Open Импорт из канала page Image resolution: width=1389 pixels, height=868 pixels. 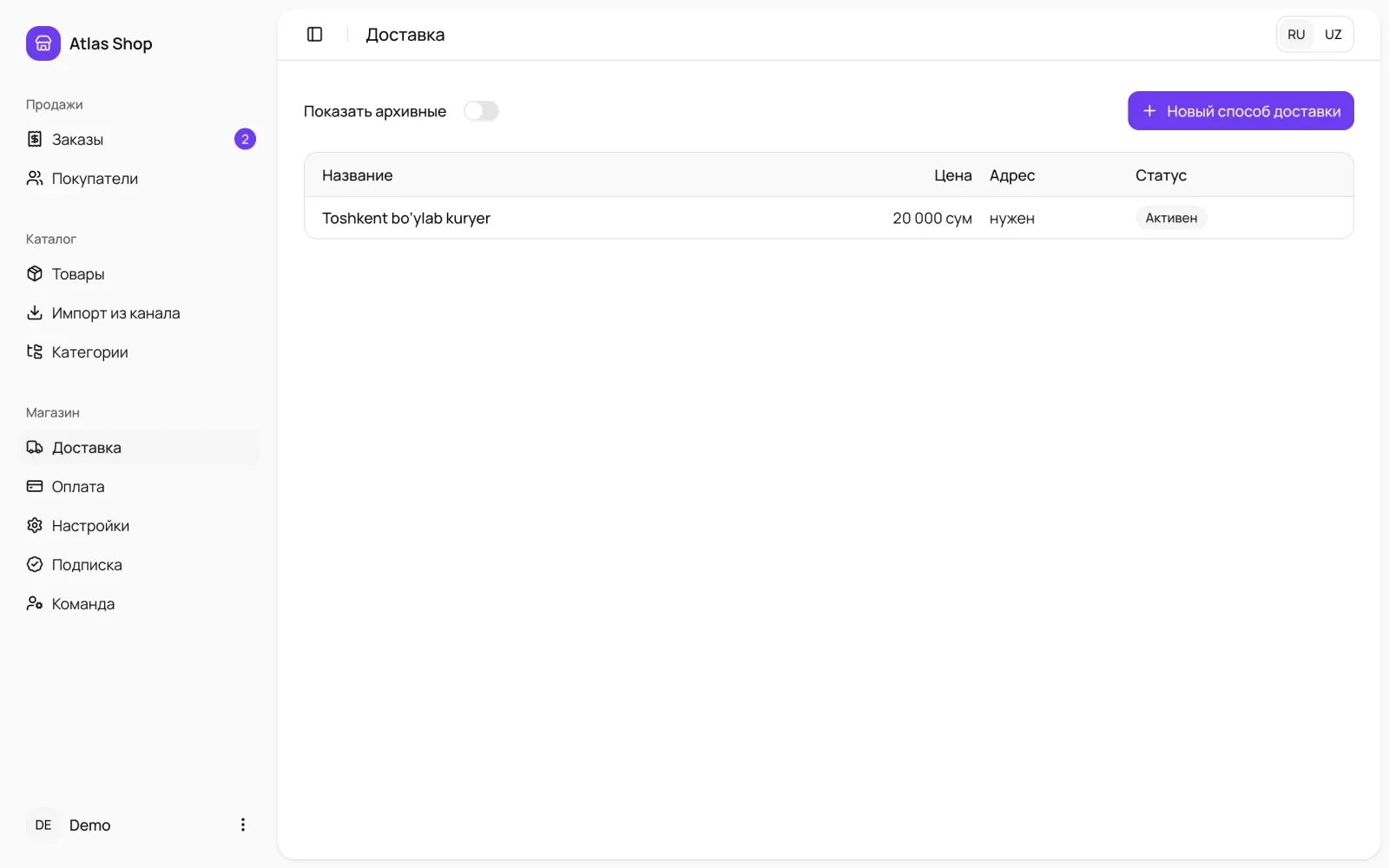click(139, 312)
